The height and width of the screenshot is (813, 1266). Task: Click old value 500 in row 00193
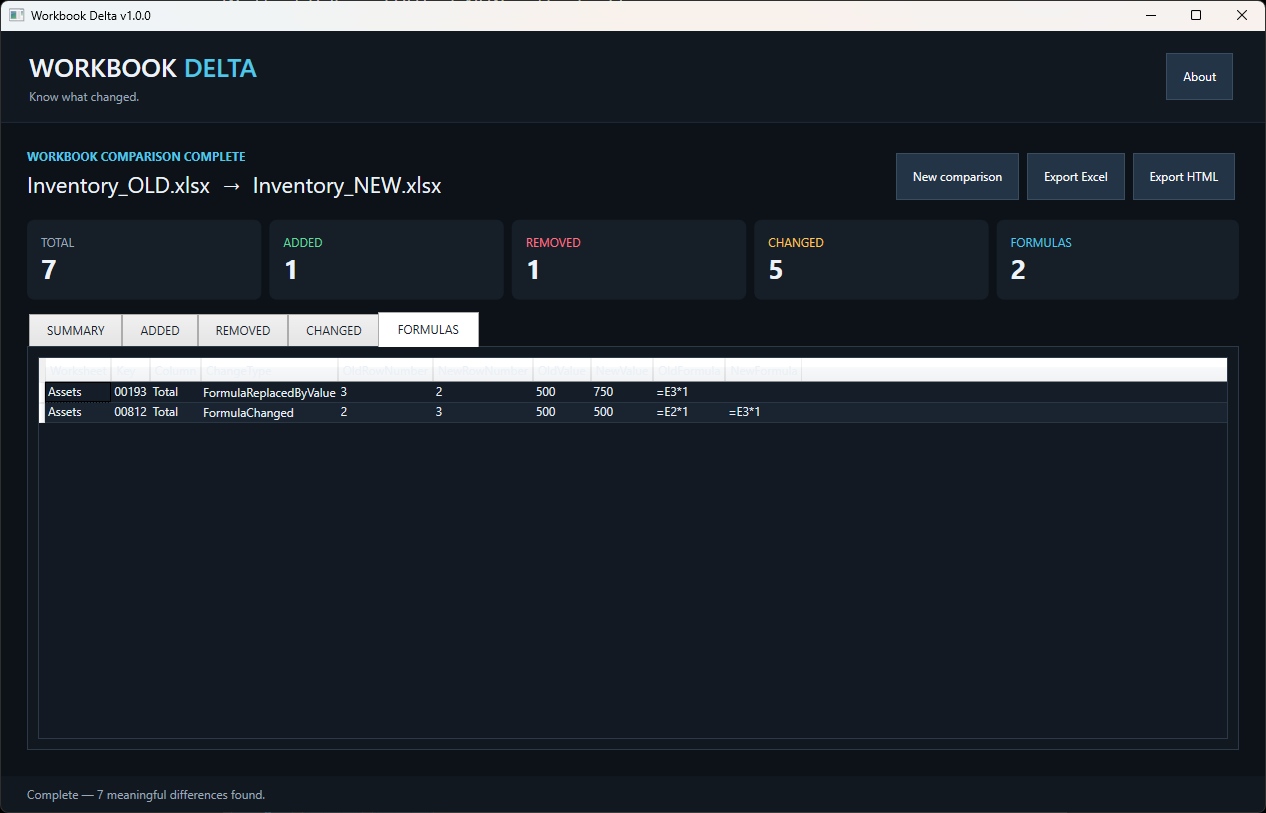562,392
